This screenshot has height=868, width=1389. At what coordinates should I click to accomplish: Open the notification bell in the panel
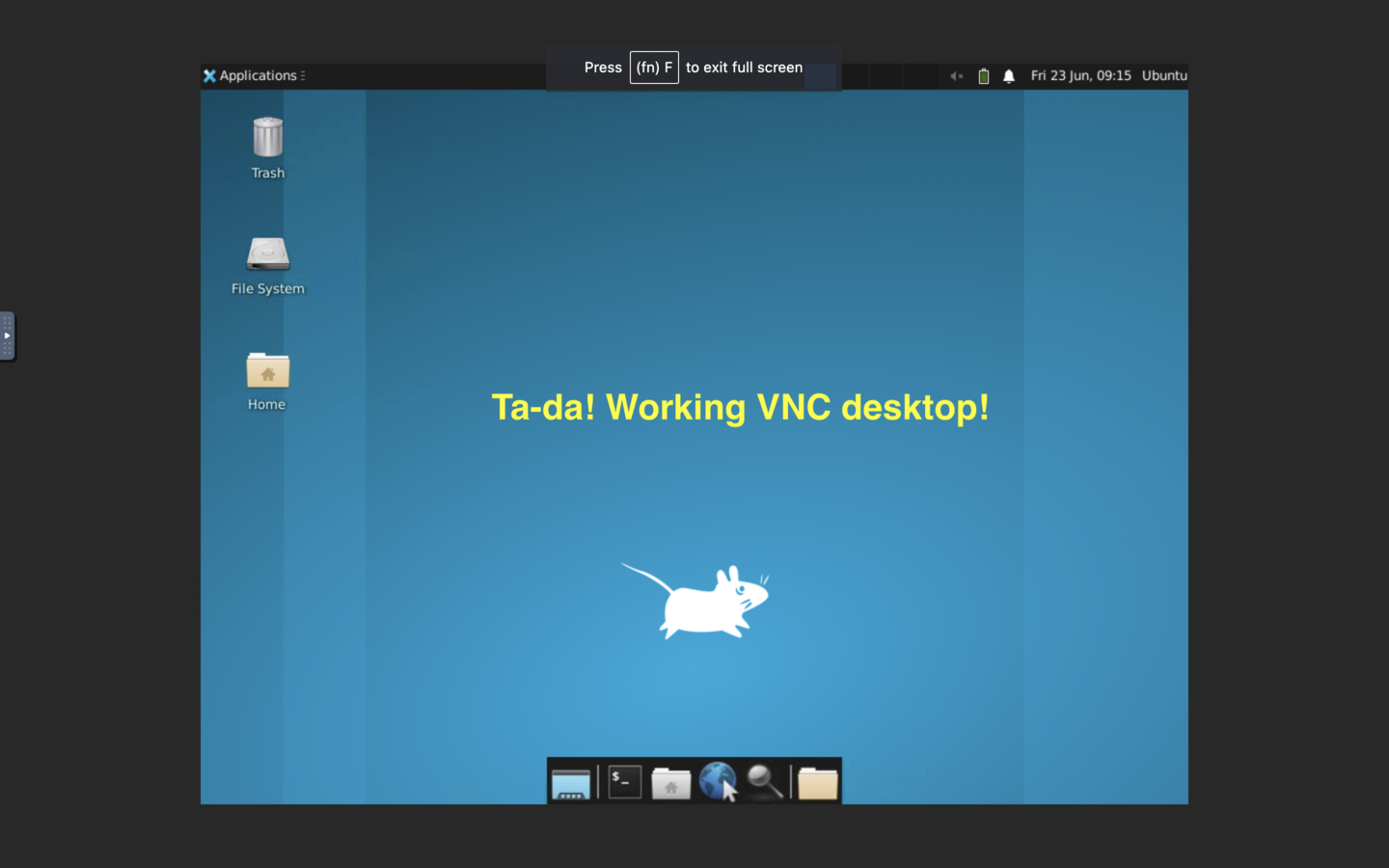(x=1008, y=75)
